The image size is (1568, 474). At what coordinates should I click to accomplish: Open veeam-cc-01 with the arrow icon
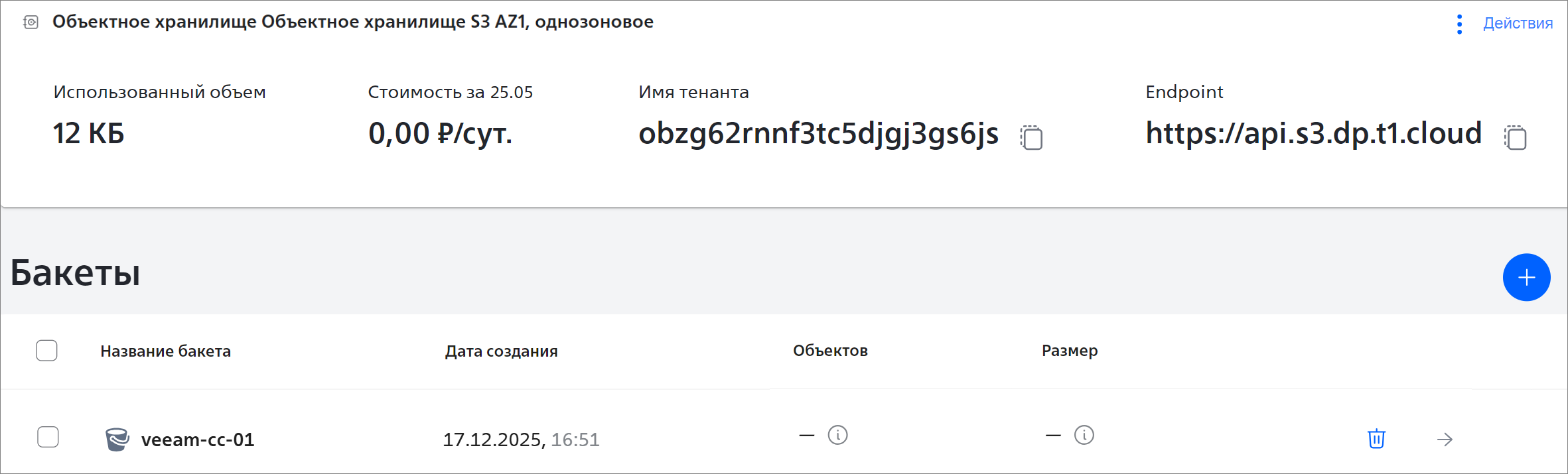point(1445,440)
